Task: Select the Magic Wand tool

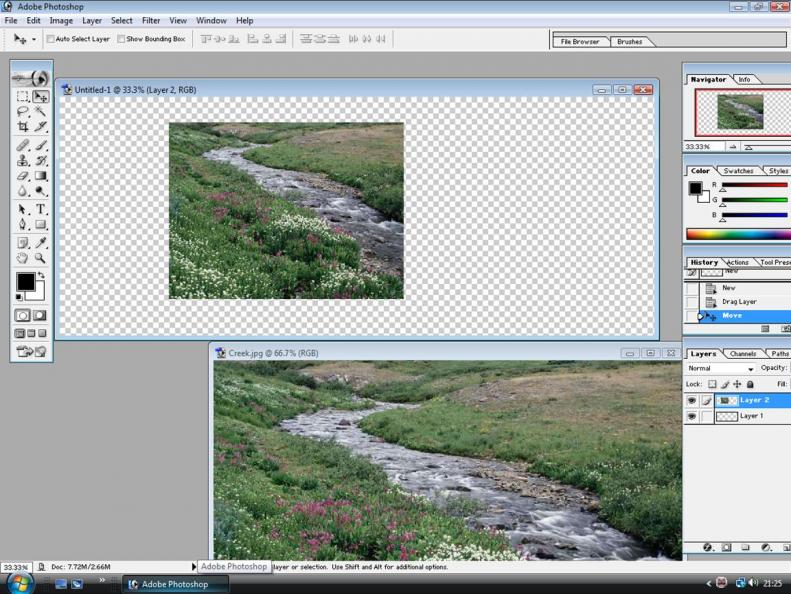Action: point(40,111)
